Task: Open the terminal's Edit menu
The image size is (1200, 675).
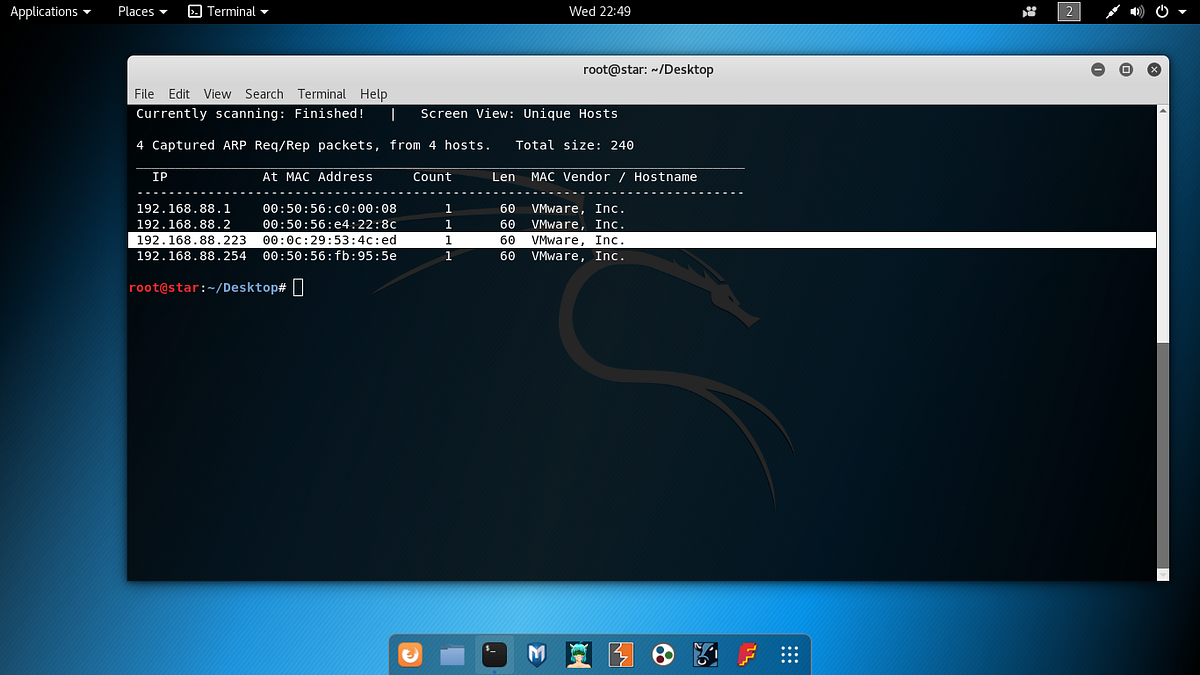Action: (x=179, y=94)
